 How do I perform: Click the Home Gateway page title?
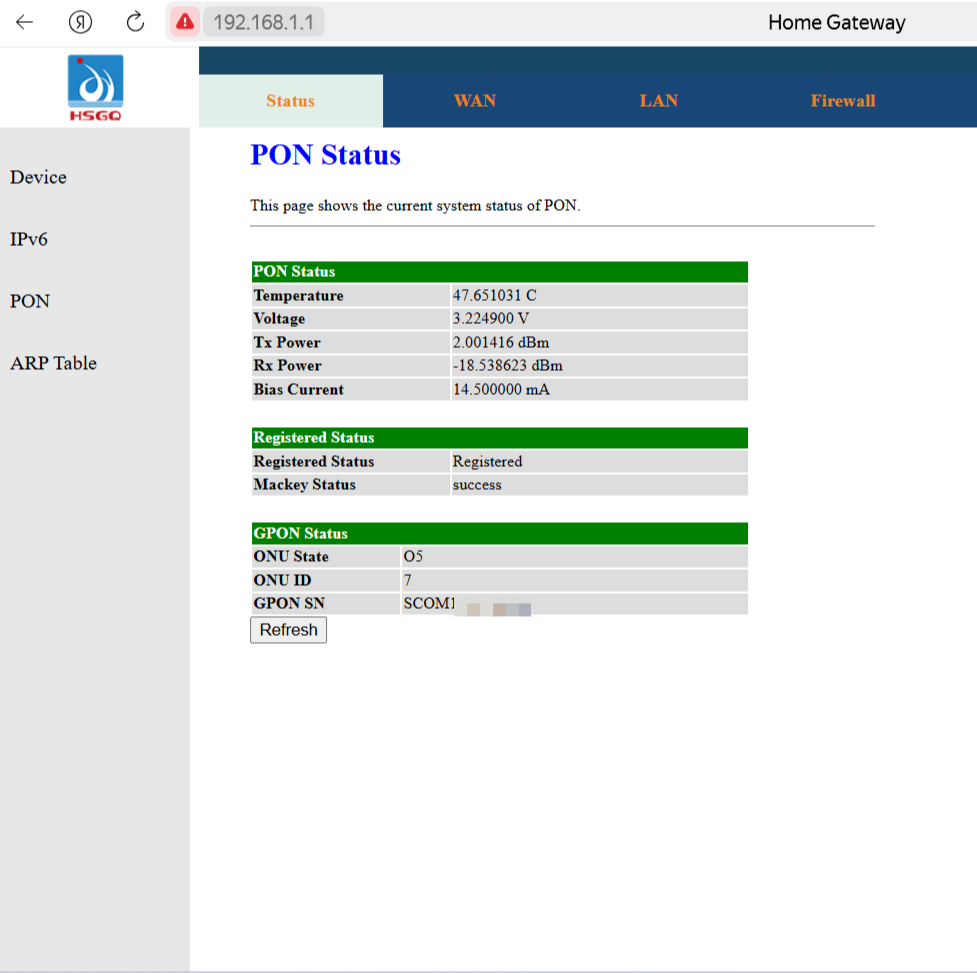click(x=836, y=22)
